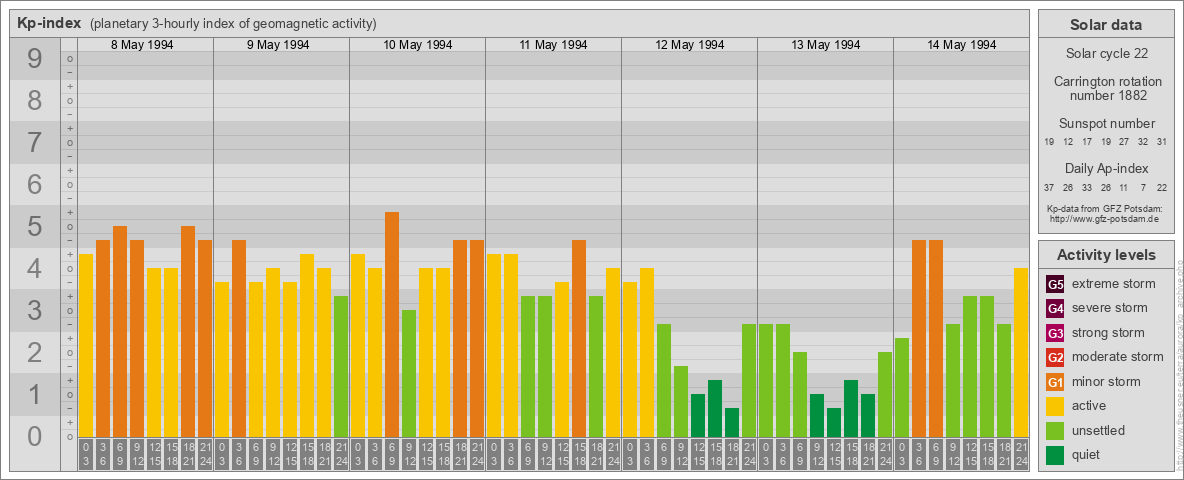Click daily Ap-index value 37
Image resolution: width=1184 pixels, height=480 pixels.
pos(1050,187)
